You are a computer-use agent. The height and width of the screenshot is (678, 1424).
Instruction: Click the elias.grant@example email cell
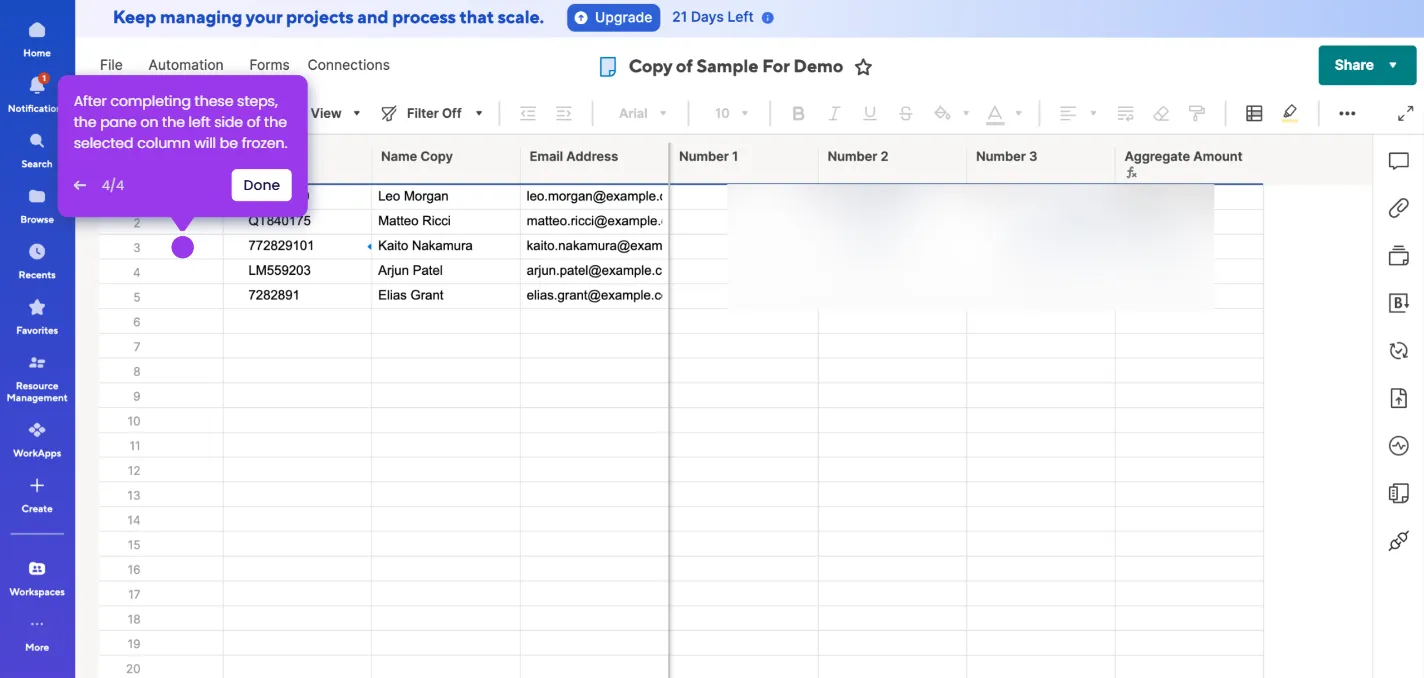(594, 296)
